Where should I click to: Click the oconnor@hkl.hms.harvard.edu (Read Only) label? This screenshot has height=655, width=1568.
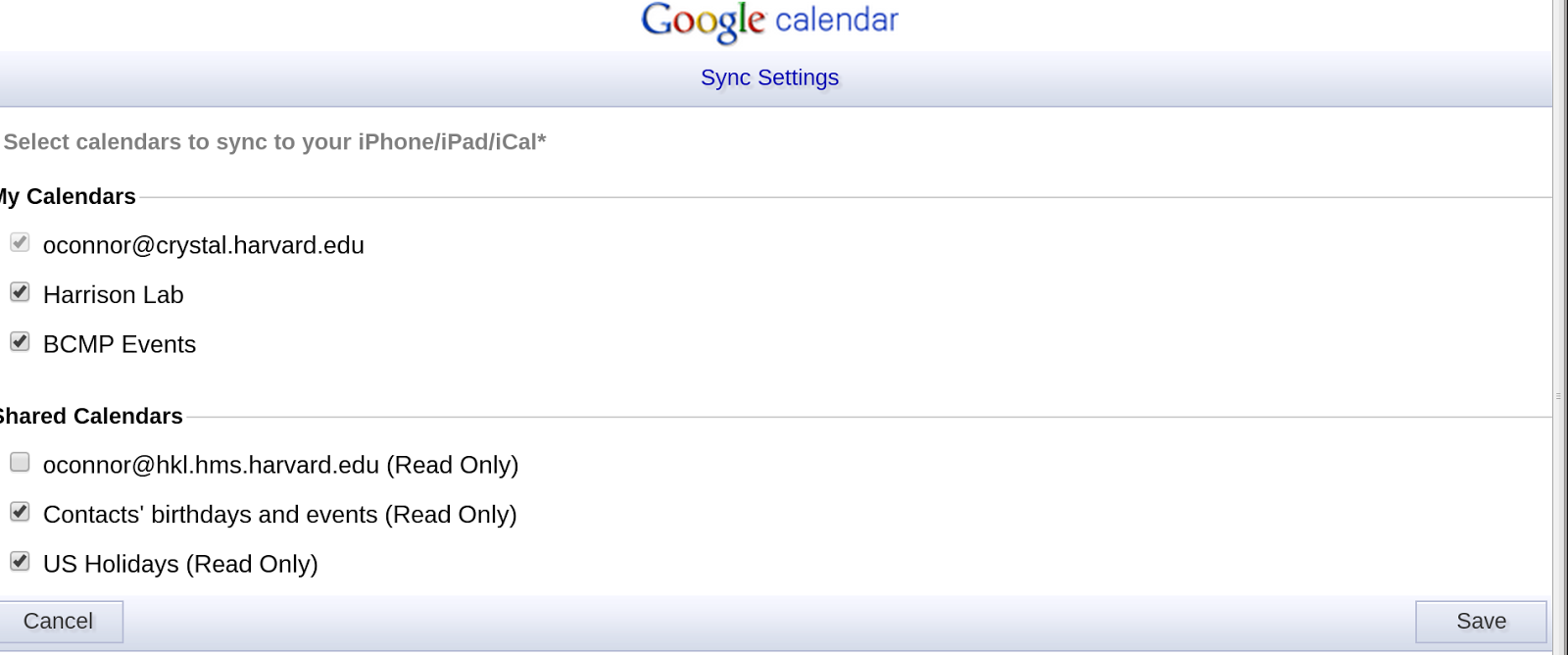click(x=280, y=465)
